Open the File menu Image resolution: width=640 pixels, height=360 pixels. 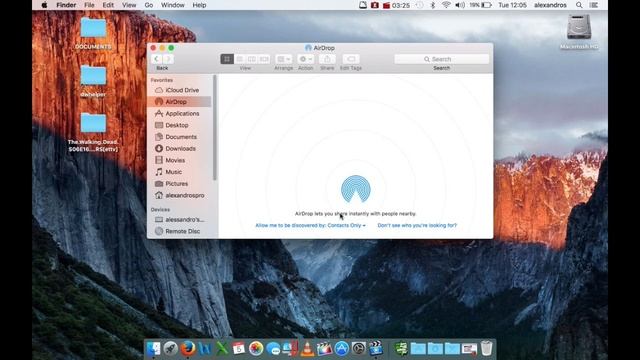(89, 5)
